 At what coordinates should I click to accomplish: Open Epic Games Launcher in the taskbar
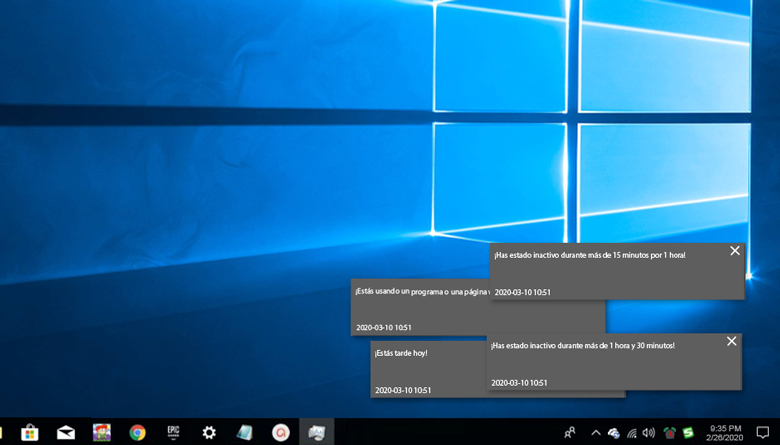click(x=173, y=432)
